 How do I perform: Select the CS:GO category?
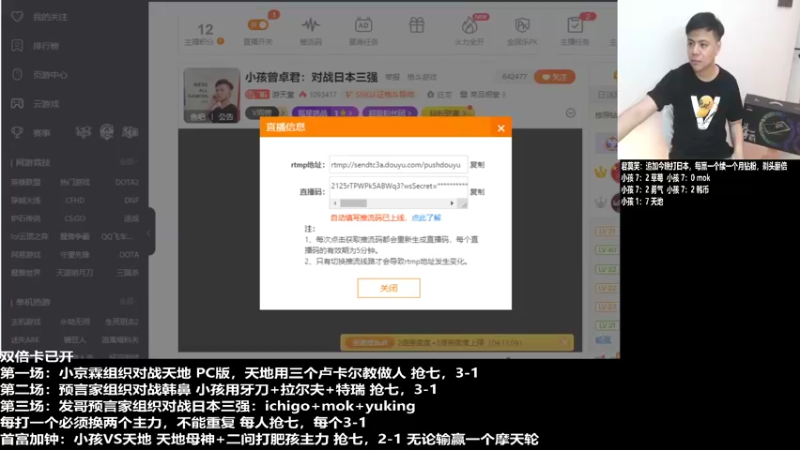click(x=75, y=218)
